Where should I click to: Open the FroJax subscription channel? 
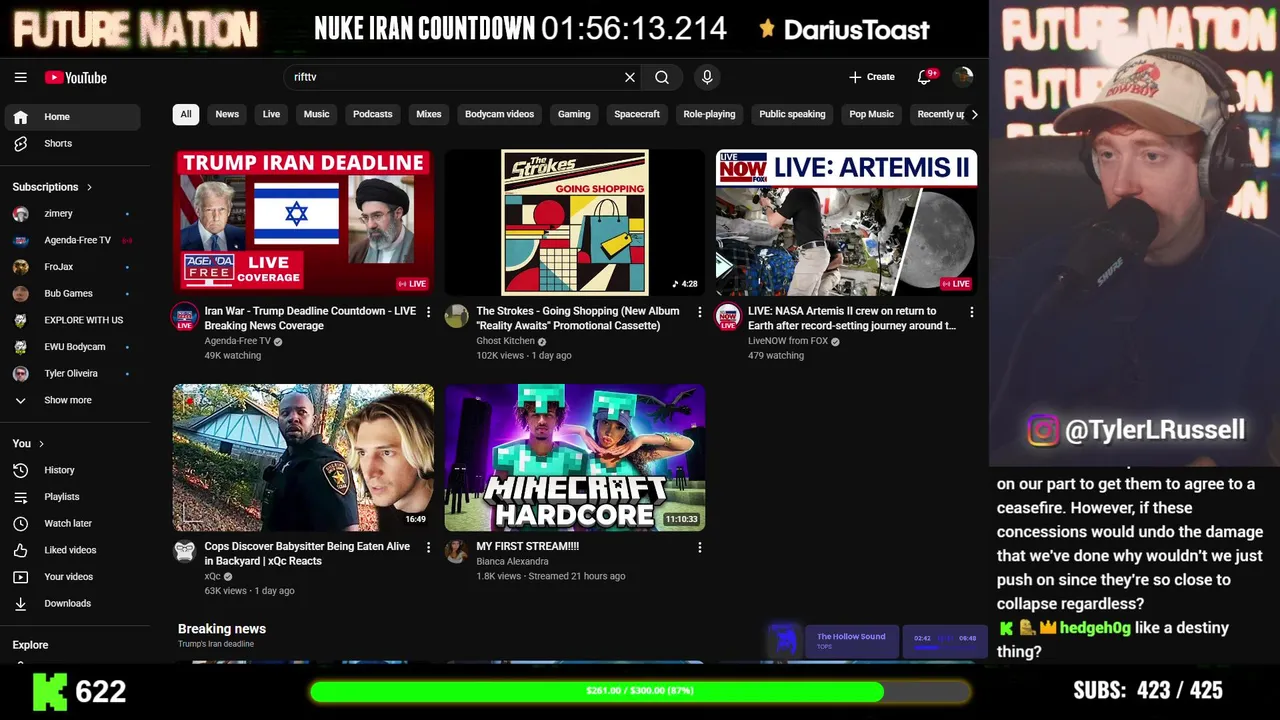tap(72, 267)
